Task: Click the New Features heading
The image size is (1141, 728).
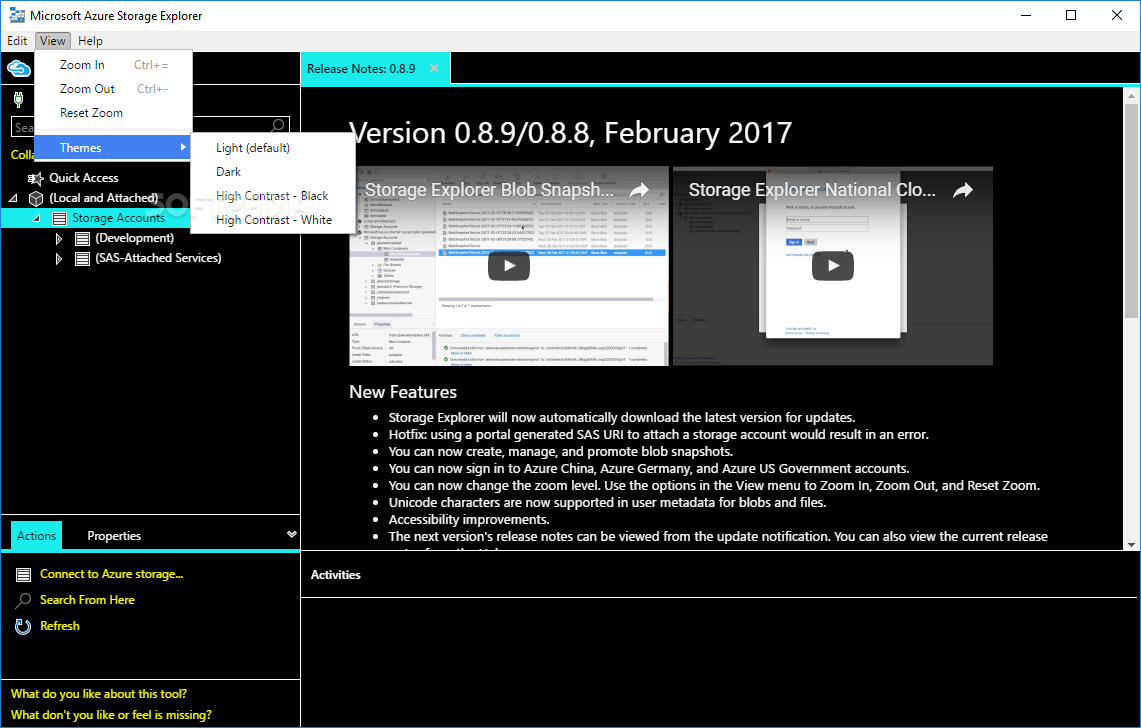Action: 403,392
